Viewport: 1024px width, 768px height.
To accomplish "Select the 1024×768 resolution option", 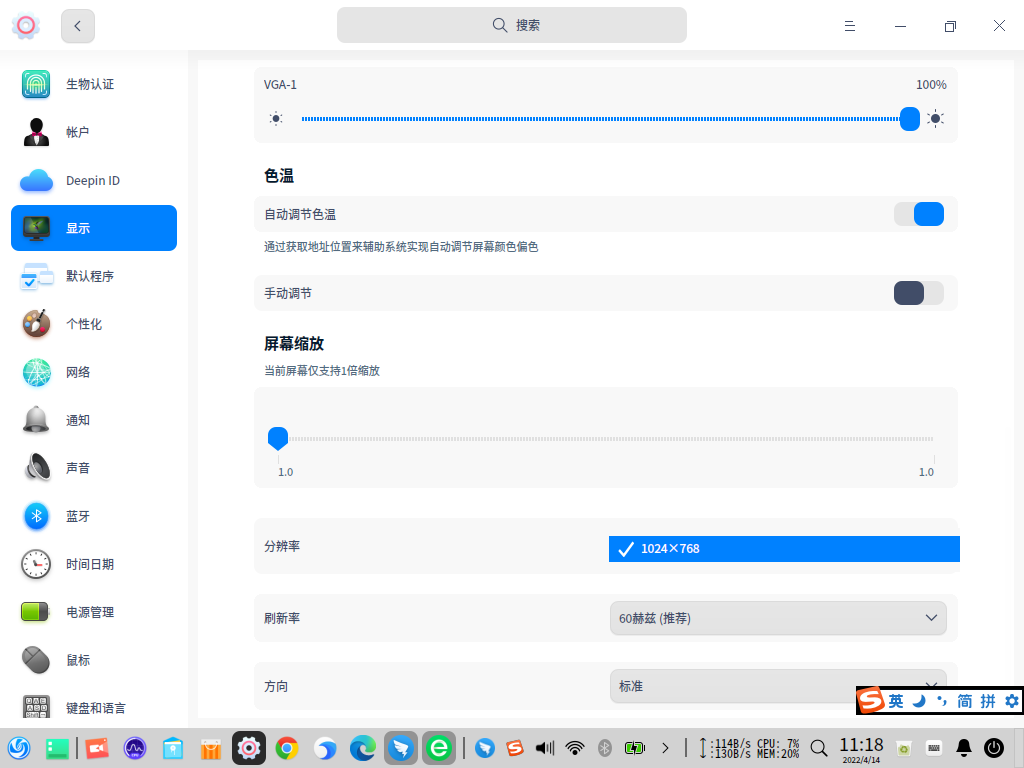I will (784, 548).
